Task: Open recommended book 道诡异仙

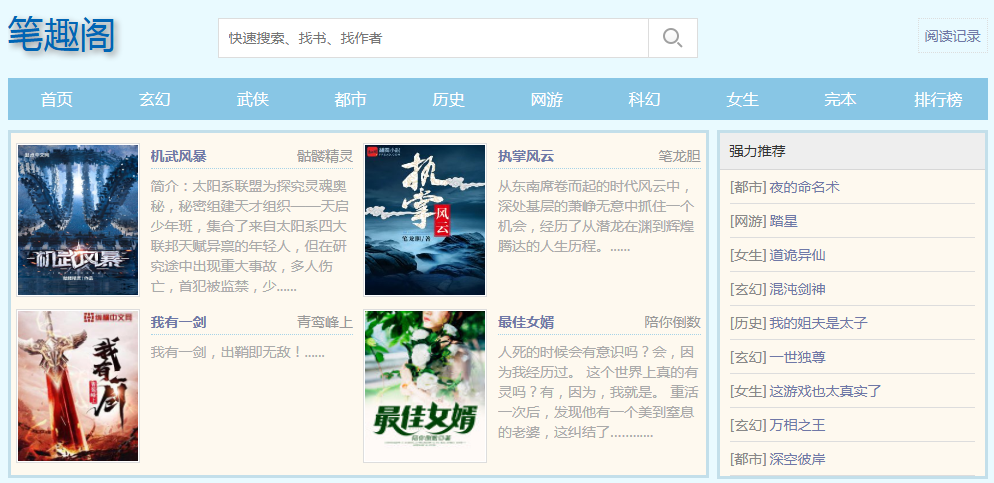Action: [x=797, y=255]
